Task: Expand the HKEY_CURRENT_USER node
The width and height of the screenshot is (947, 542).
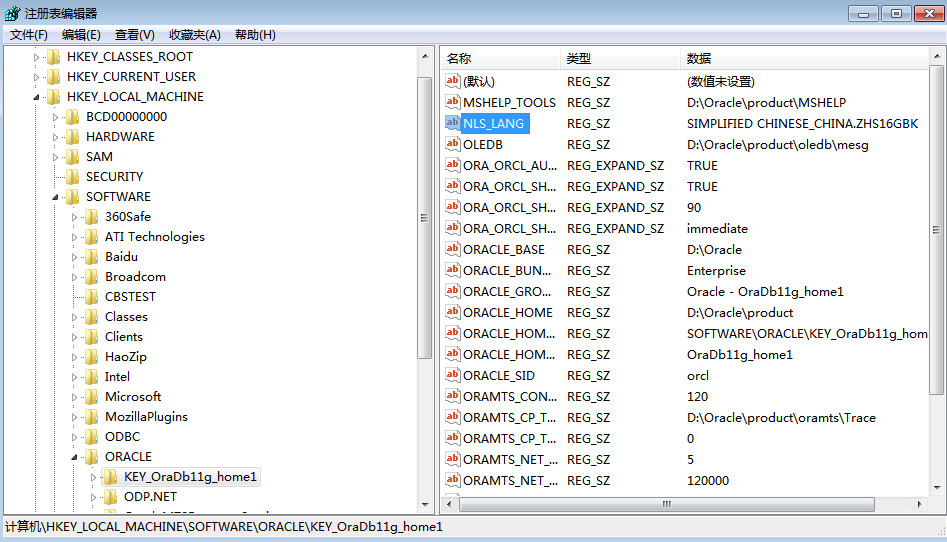Action: pos(36,77)
